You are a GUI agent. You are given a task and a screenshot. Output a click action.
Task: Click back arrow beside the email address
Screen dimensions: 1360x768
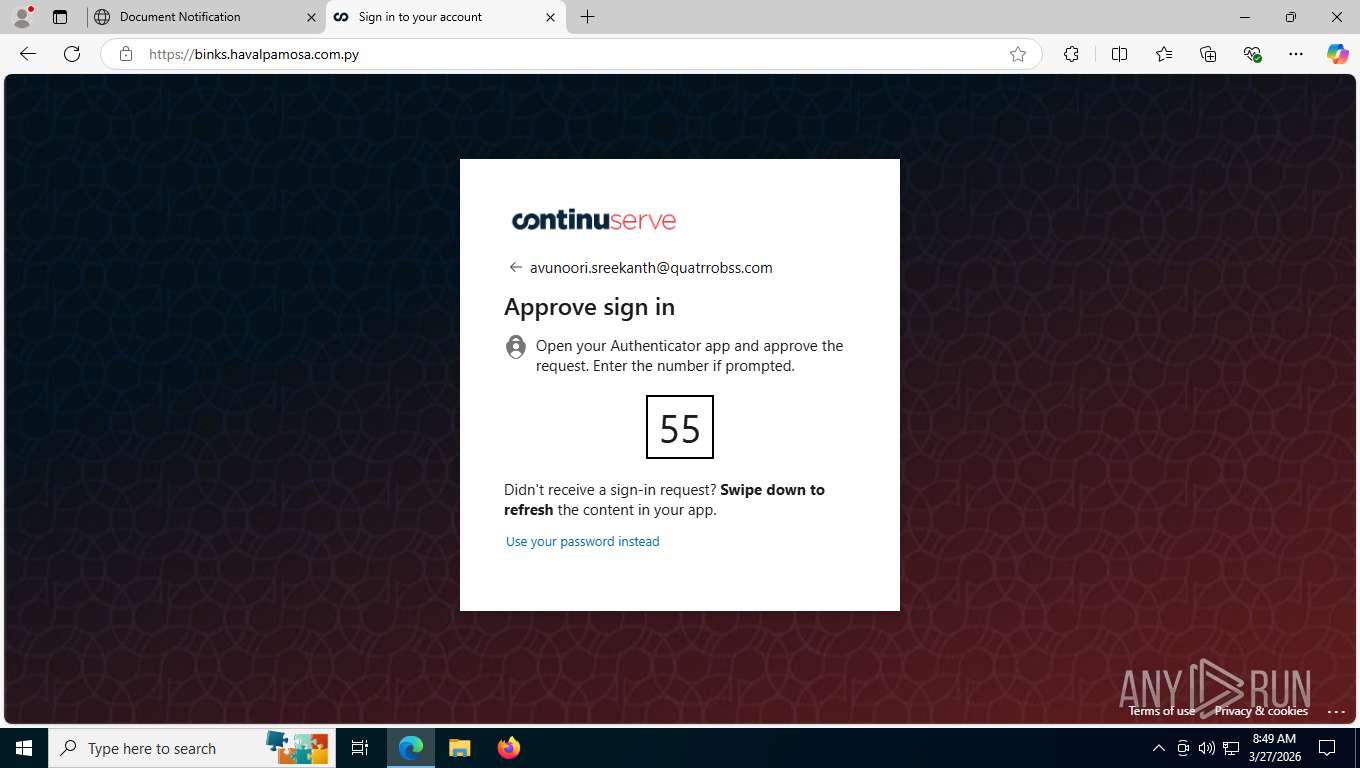[x=516, y=267]
